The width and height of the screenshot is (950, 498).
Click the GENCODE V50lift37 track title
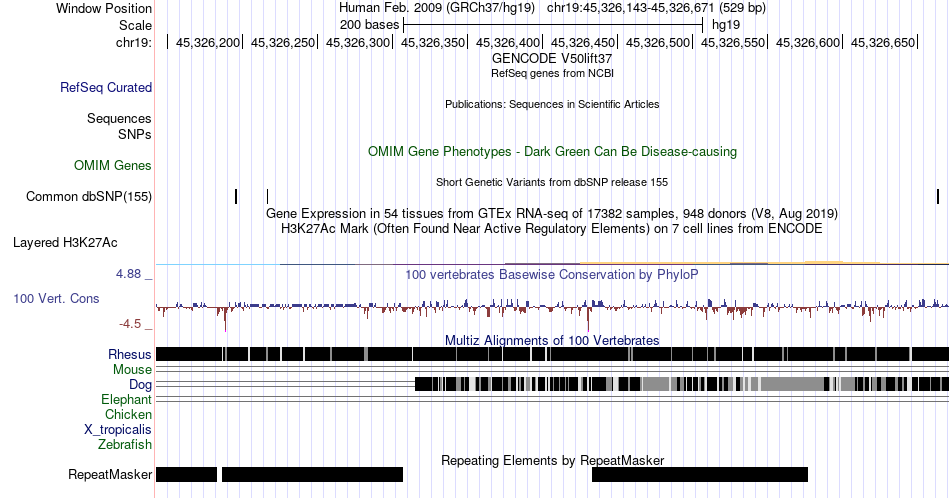552,59
